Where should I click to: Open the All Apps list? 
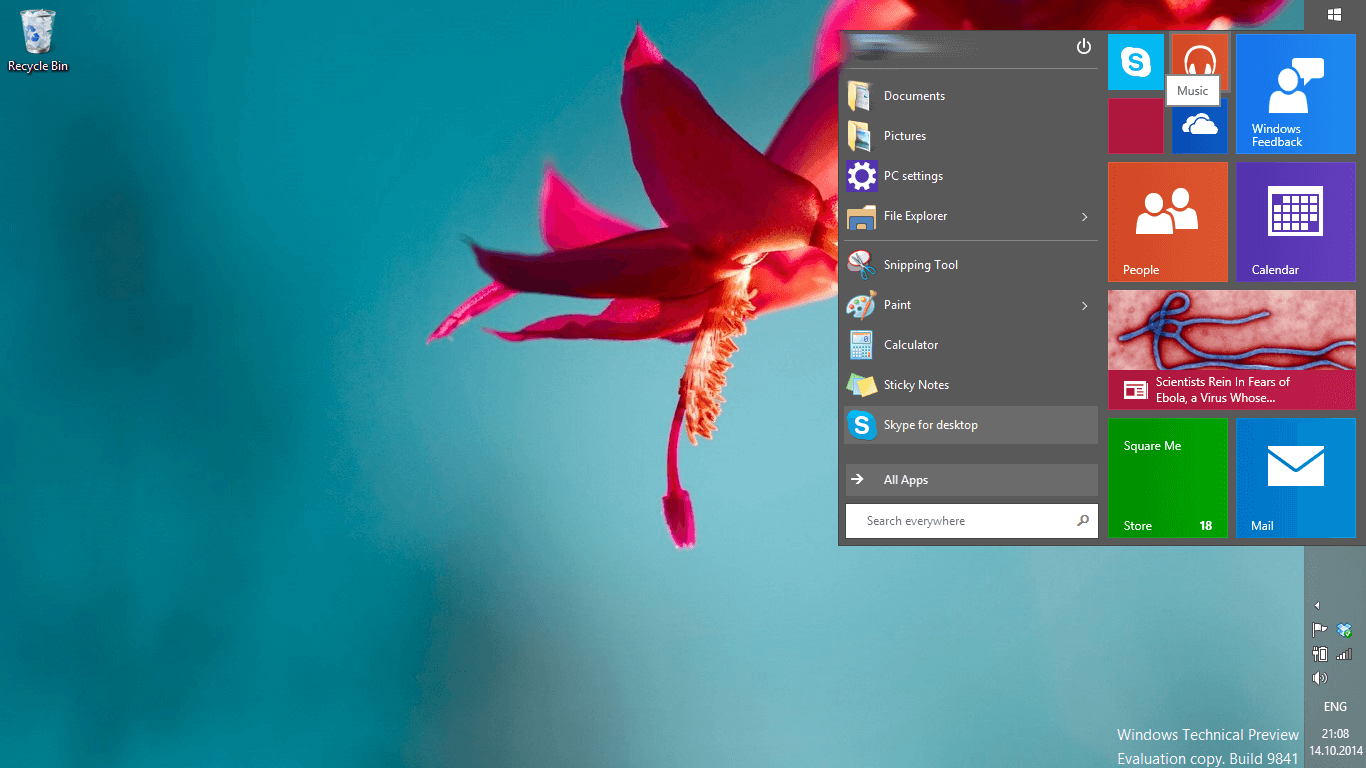pyautogui.click(x=905, y=480)
